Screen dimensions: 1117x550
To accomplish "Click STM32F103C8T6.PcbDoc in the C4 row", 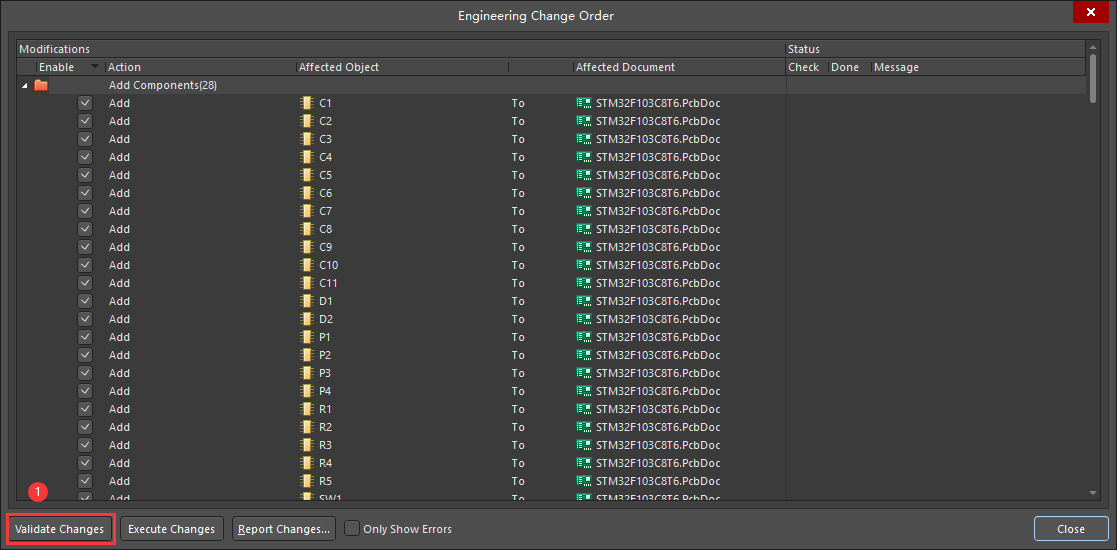I will (658, 157).
